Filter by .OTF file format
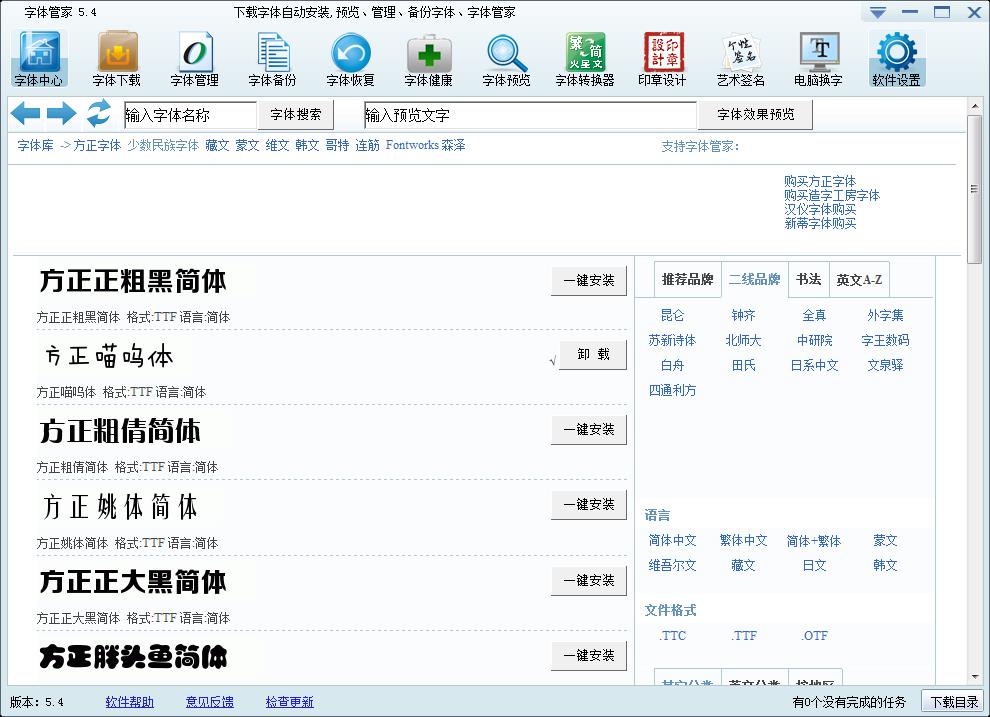Viewport: 990px width, 717px height. [814, 636]
